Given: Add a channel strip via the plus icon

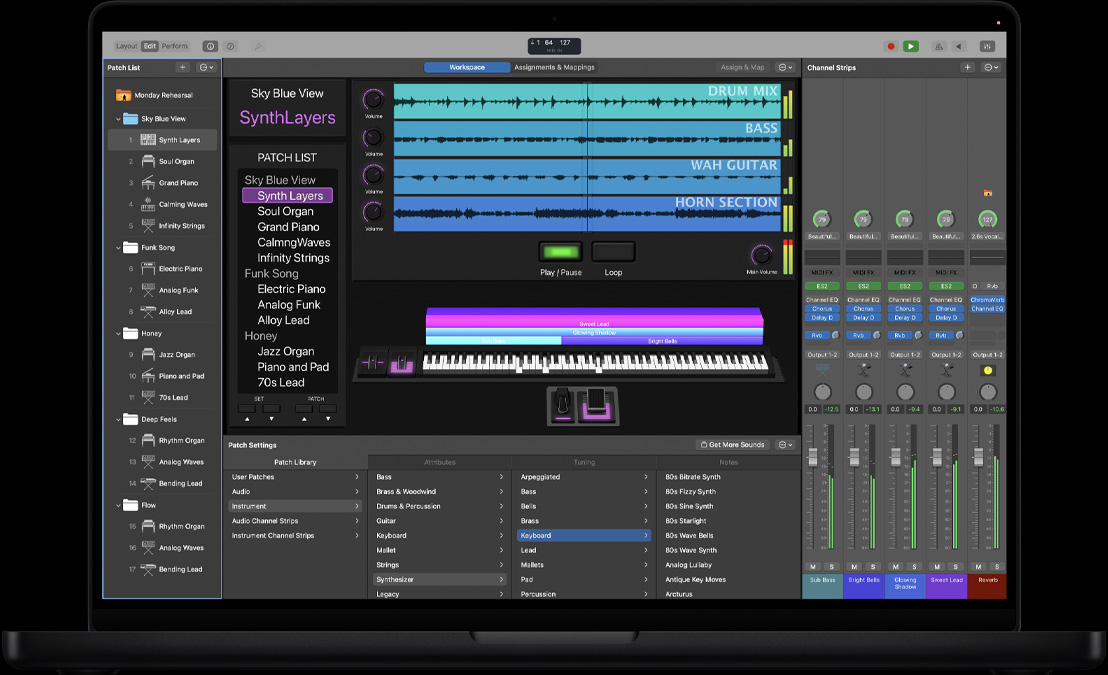Looking at the screenshot, I should point(967,67).
